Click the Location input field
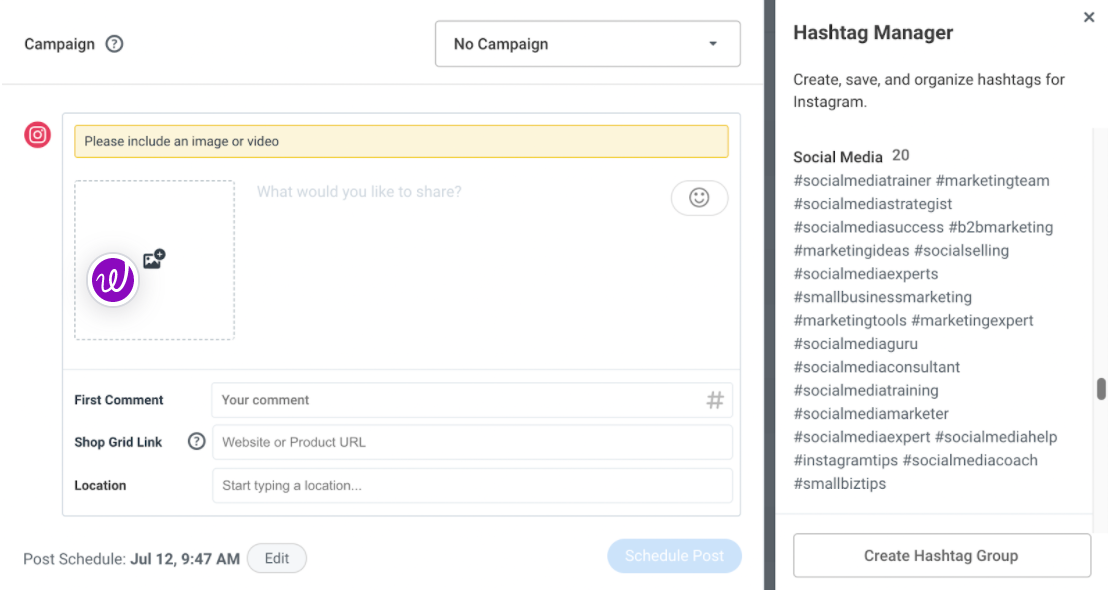The image size is (1108, 590). coord(472,486)
